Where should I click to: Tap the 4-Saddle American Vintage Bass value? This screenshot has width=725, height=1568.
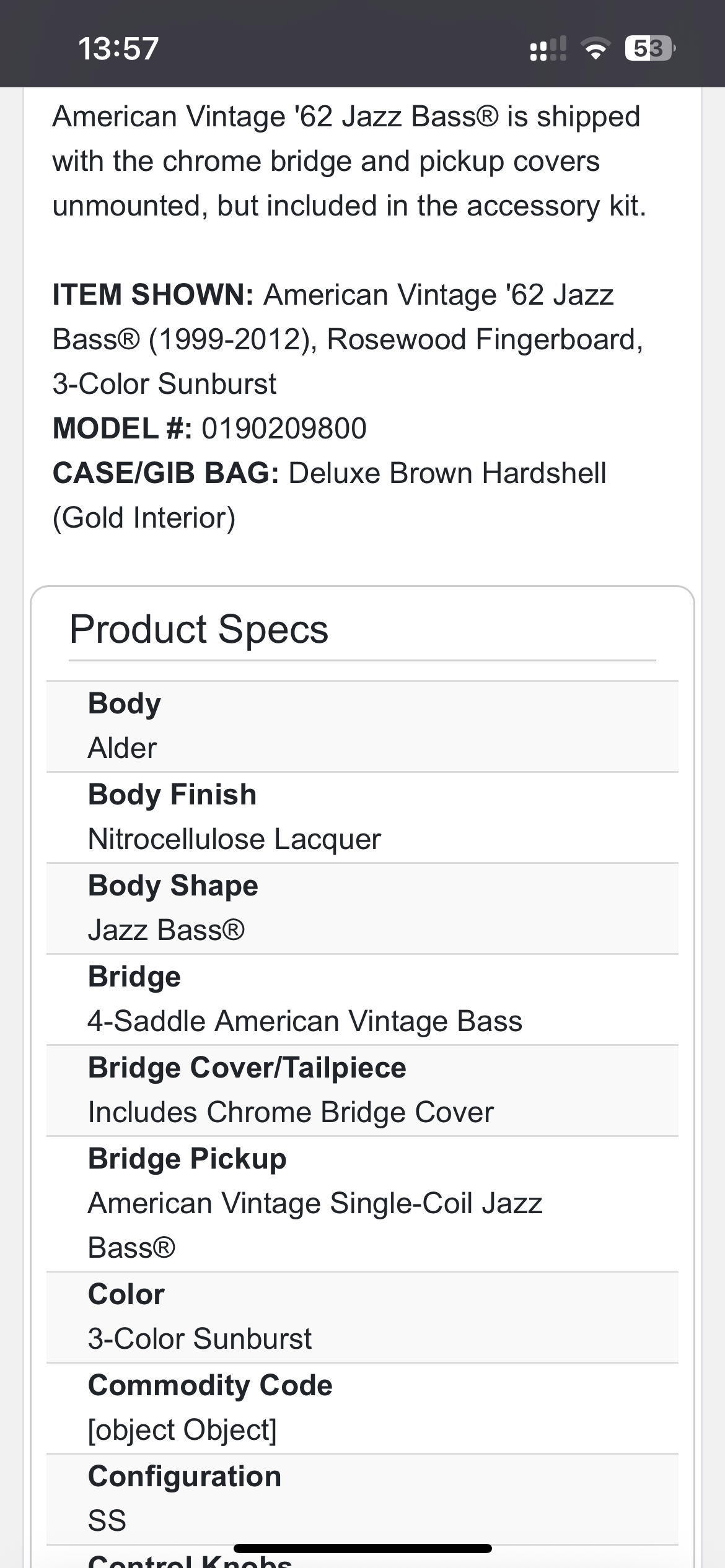point(305,1021)
